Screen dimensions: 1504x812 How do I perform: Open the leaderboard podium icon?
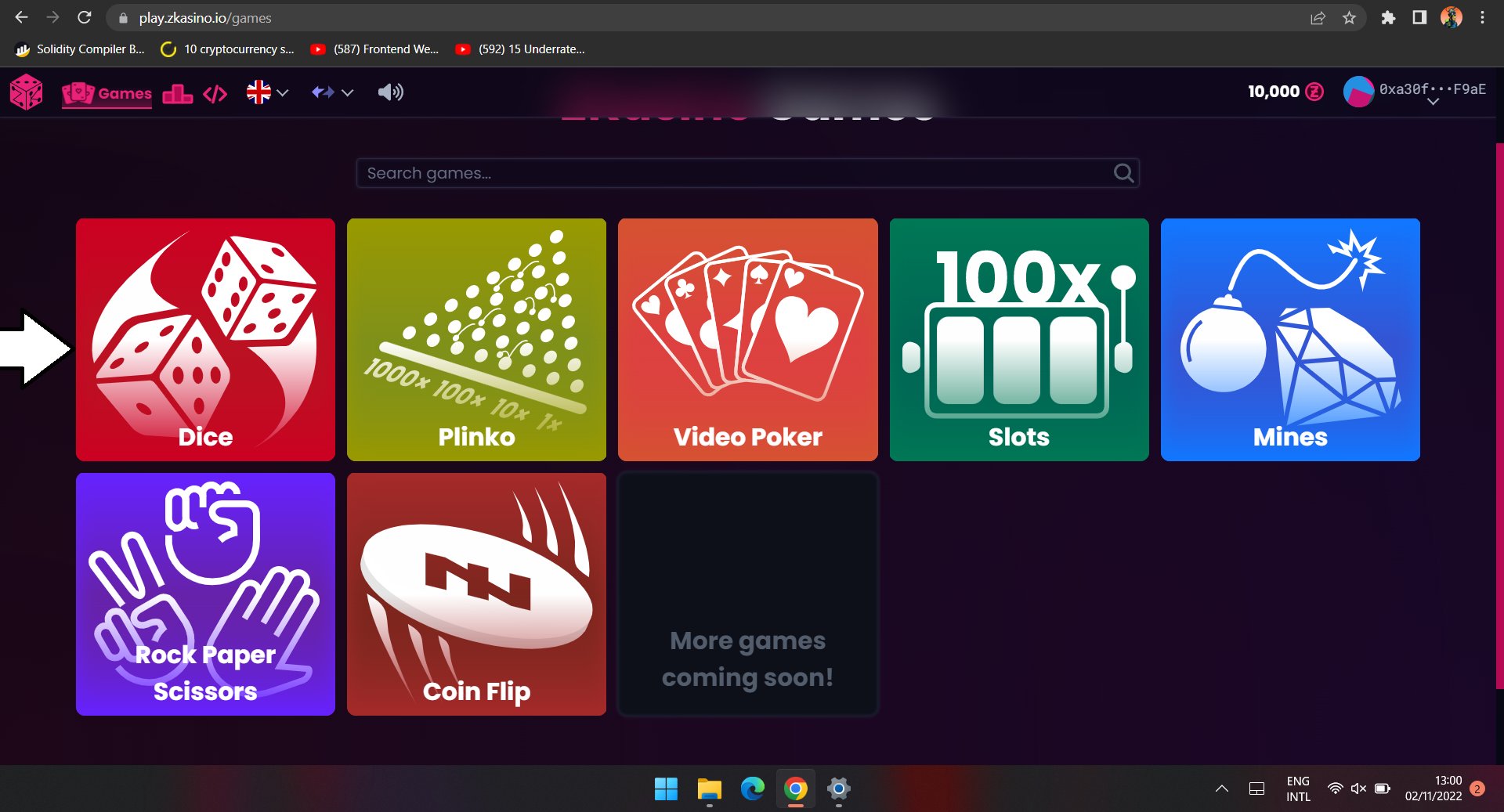(177, 93)
